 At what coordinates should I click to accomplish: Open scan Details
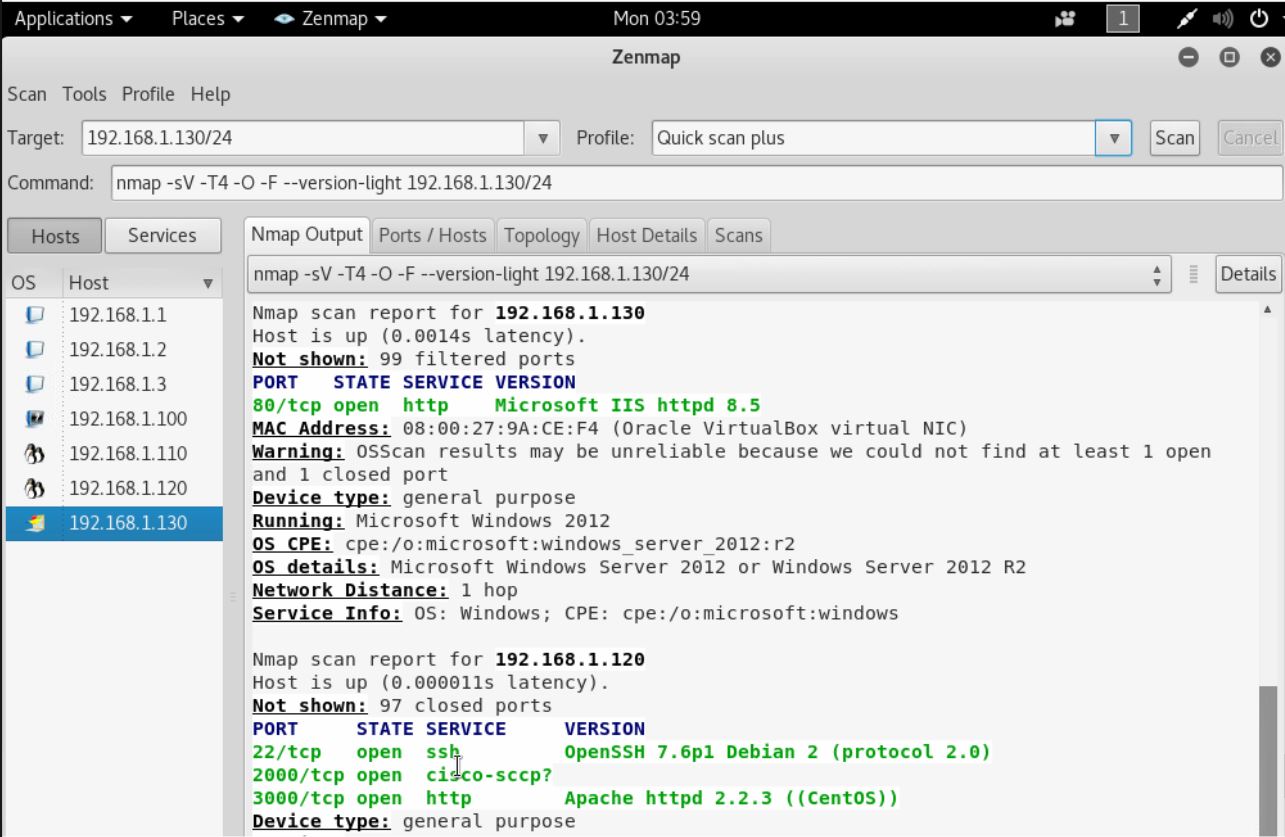click(1246, 274)
